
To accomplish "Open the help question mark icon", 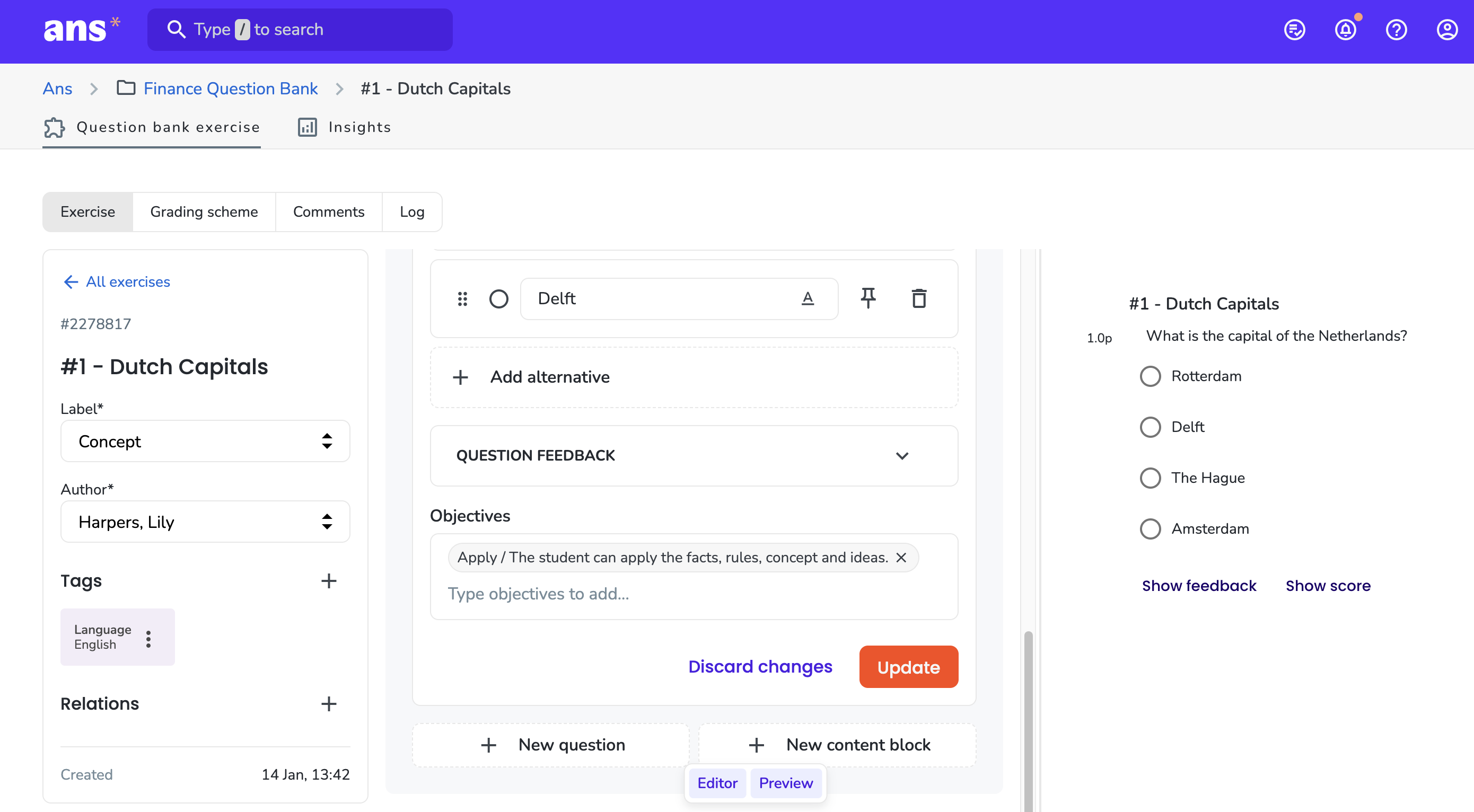I will 1396,30.
